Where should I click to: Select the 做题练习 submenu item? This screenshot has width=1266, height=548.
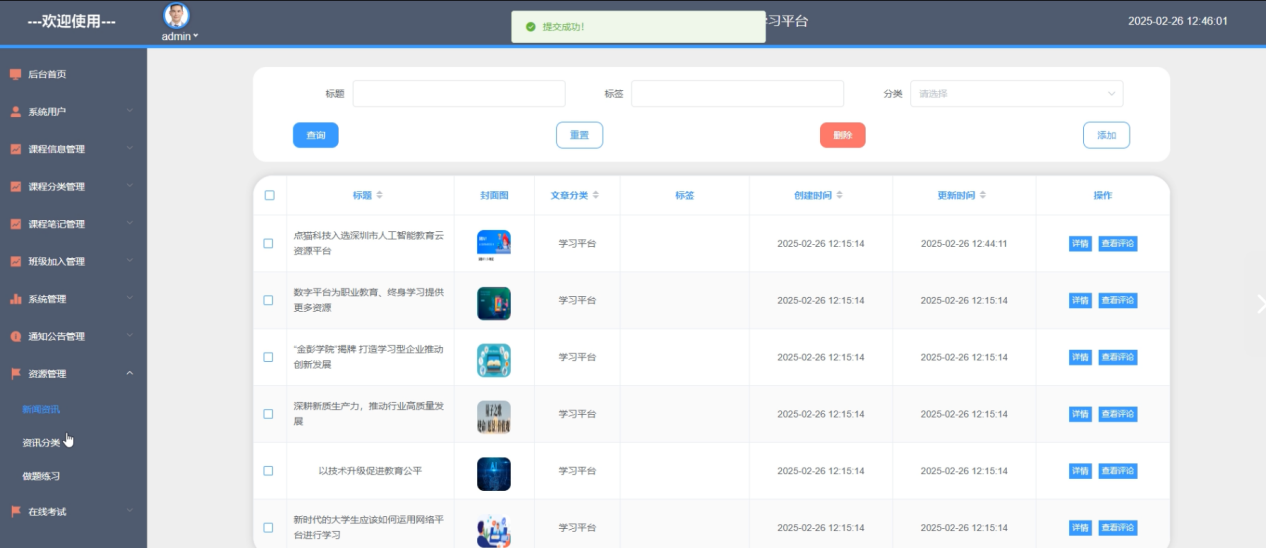(41, 476)
